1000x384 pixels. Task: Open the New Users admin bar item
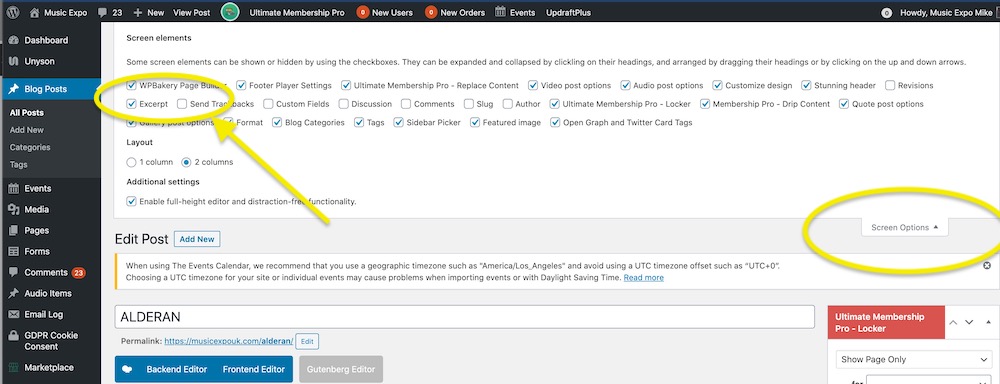point(384,12)
